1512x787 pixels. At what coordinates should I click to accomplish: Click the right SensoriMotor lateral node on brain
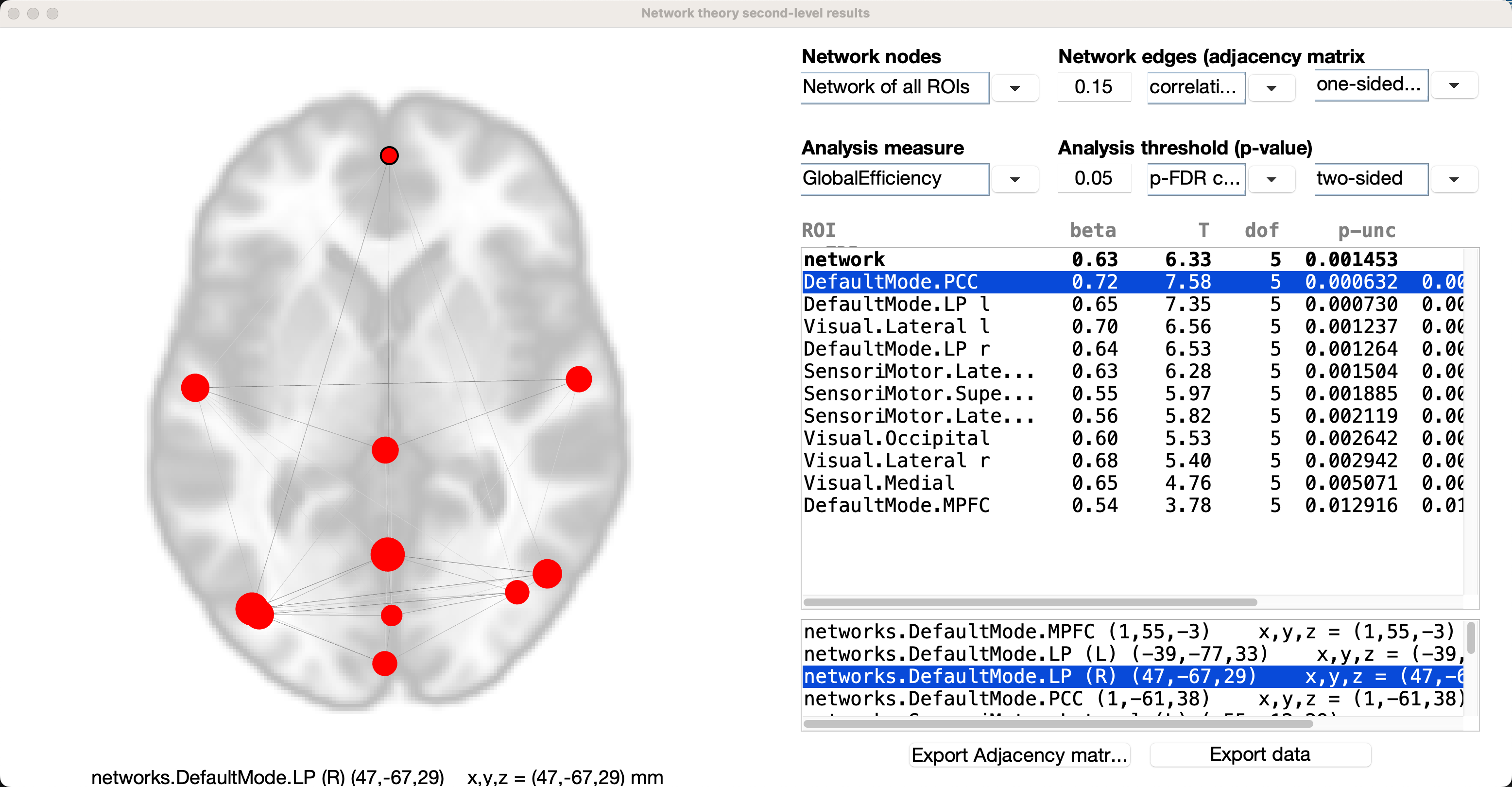[x=579, y=379]
